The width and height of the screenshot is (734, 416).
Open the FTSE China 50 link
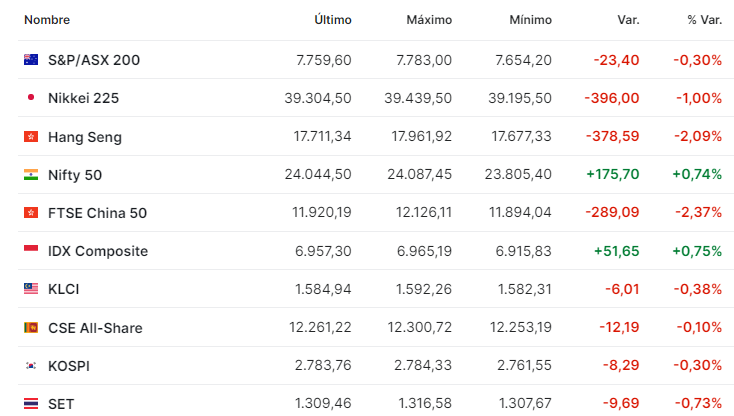[x=97, y=213]
